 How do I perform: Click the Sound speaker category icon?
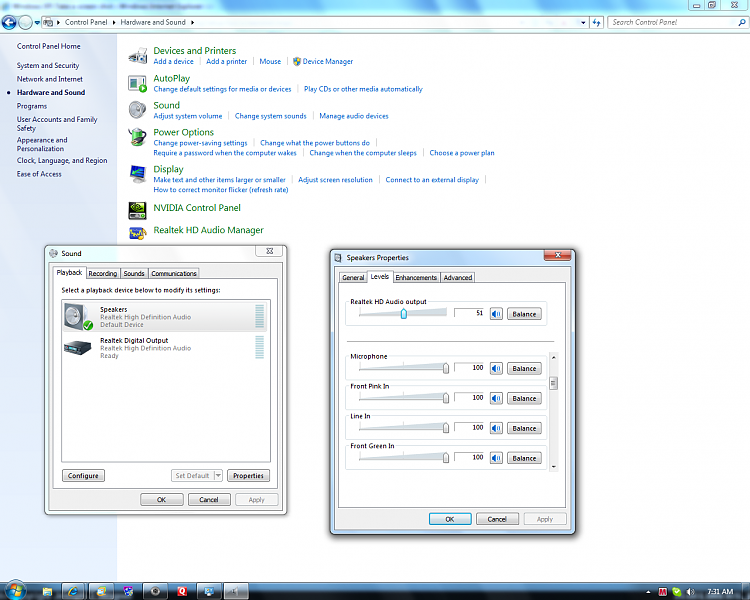tap(138, 110)
